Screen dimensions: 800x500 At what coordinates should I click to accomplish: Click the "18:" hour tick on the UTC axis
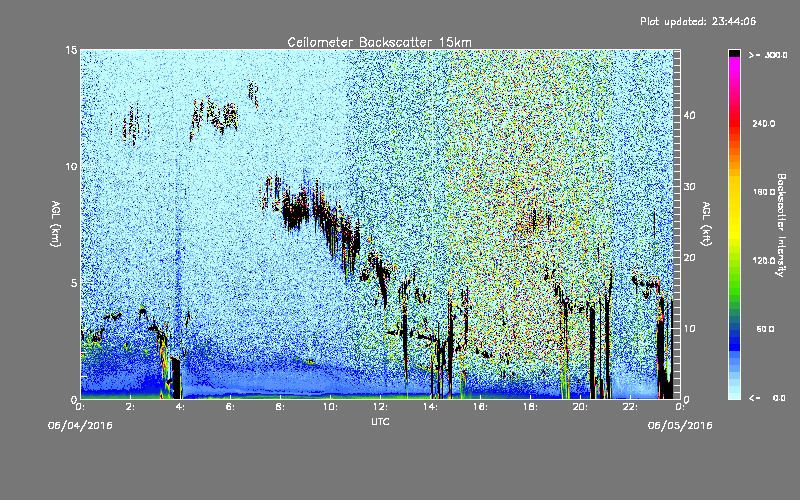pyautogui.click(x=530, y=407)
